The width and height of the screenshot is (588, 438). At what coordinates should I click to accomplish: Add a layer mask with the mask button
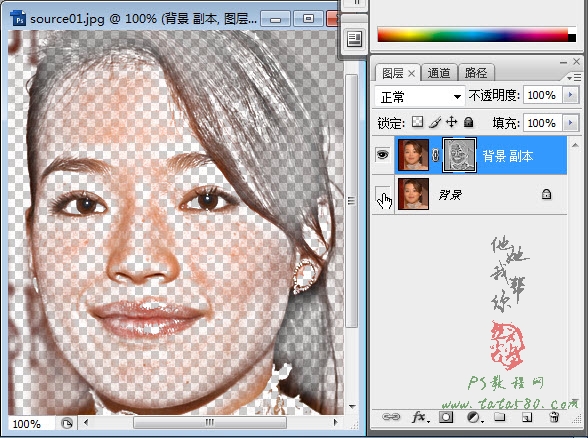(x=446, y=417)
